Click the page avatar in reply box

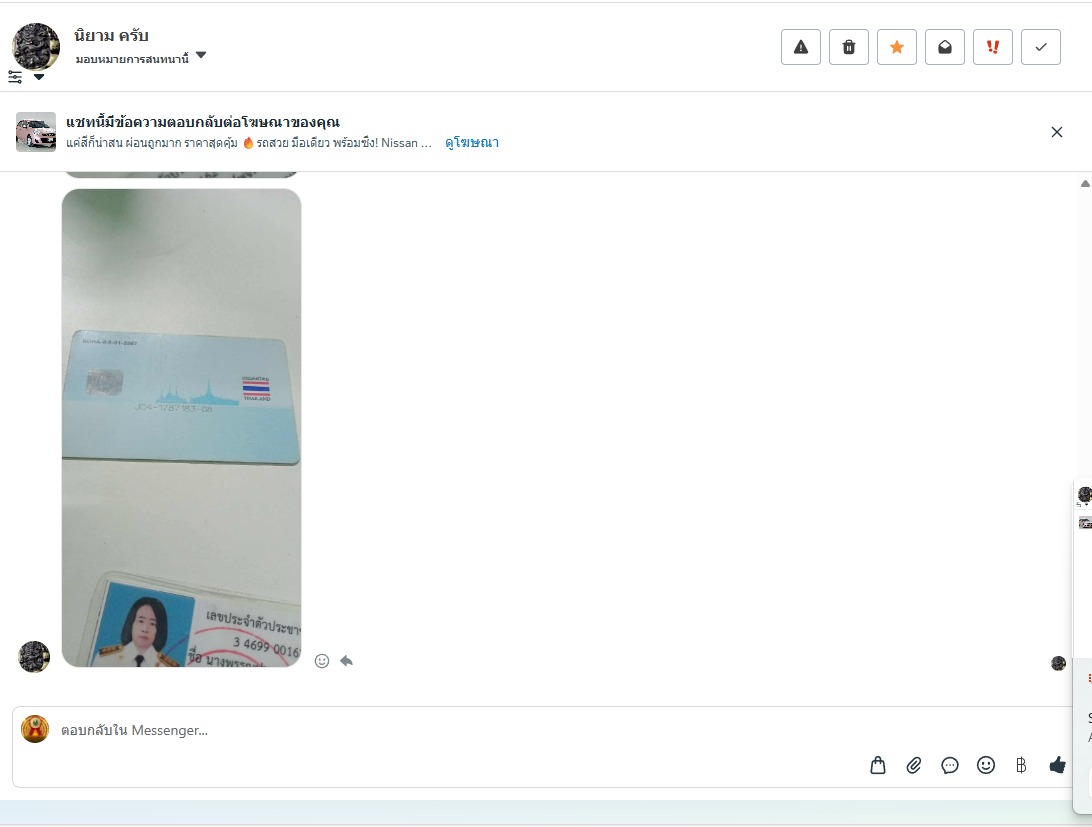tap(35, 729)
